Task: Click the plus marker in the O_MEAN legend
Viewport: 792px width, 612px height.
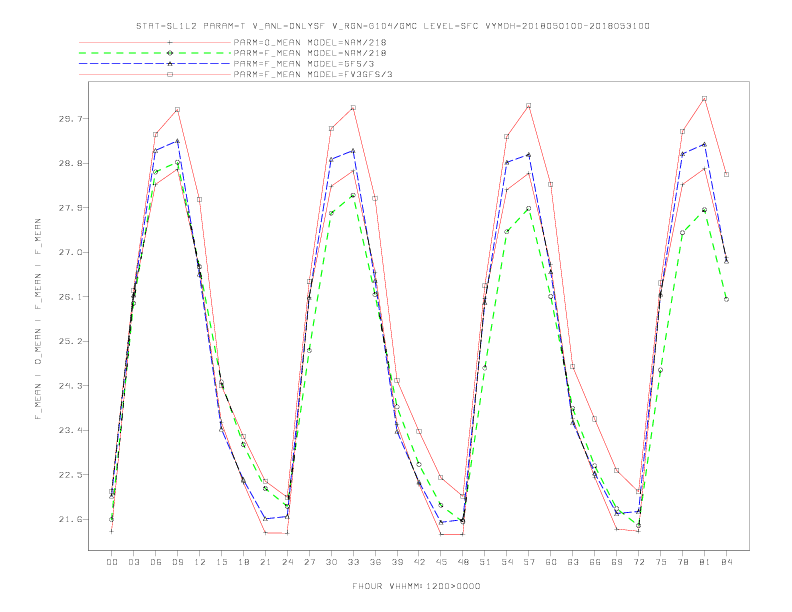Action: [170, 42]
